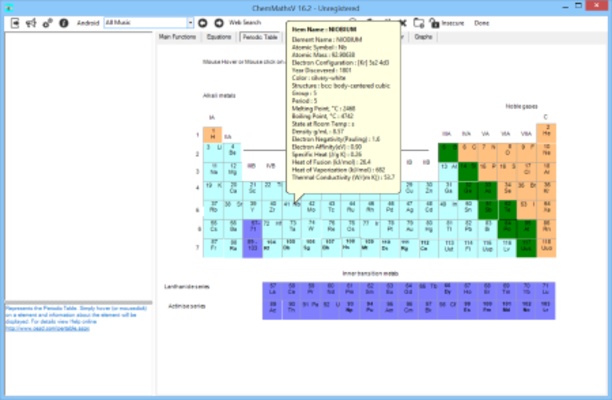Image resolution: width=612 pixels, height=400 pixels.
Task: Select the Gallium (31 Ga) cell
Action: click(x=448, y=190)
